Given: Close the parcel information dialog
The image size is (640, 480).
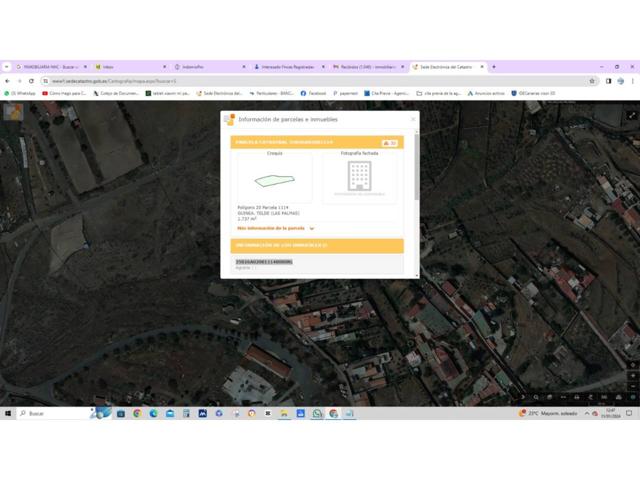Looking at the screenshot, I should pos(413,119).
